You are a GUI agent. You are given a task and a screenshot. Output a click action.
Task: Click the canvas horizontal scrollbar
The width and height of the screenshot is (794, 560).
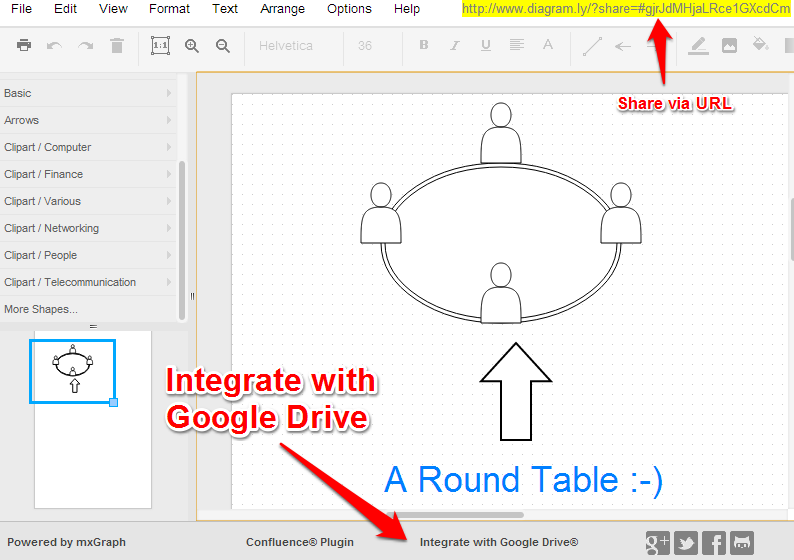pyautogui.click(x=455, y=515)
